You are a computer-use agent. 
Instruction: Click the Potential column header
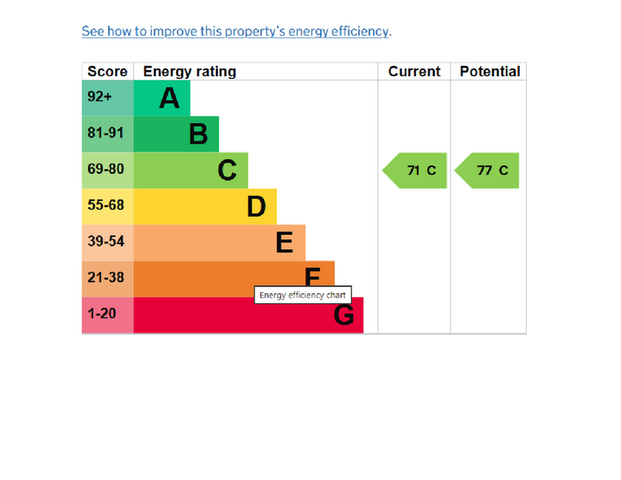pos(489,71)
